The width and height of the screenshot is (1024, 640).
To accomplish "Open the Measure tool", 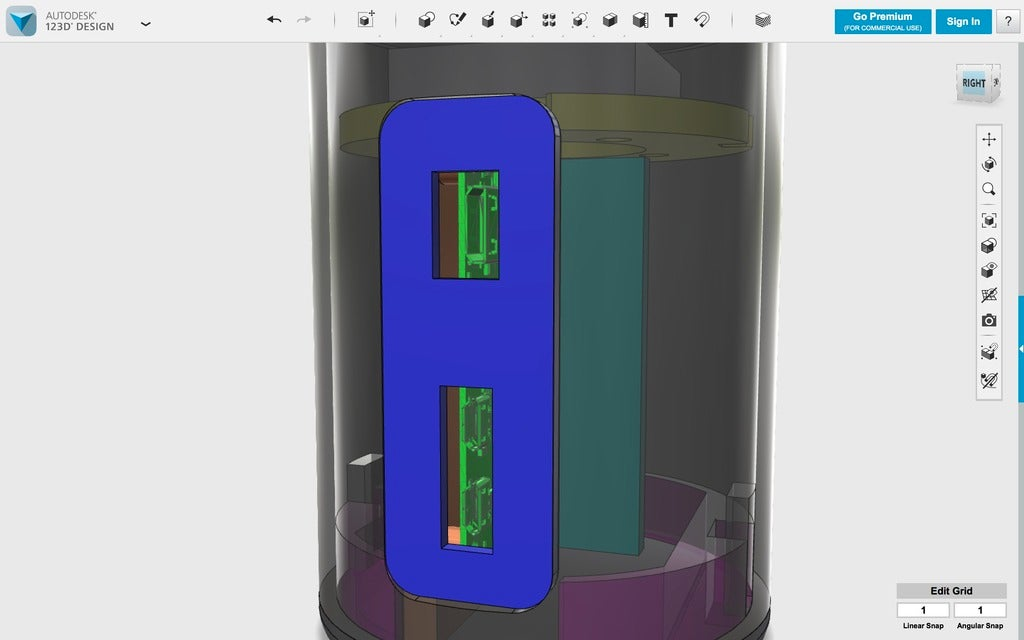I will coord(641,20).
